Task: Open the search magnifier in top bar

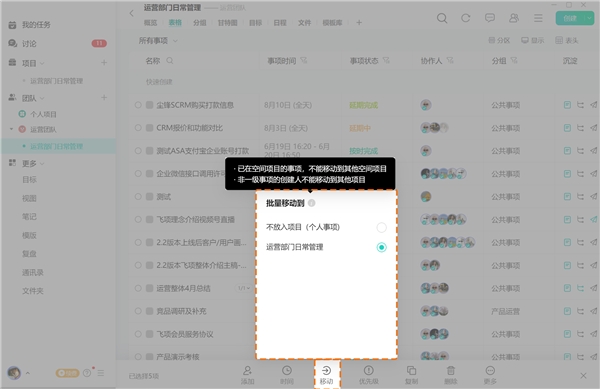Action: pyautogui.click(x=442, y=18)
